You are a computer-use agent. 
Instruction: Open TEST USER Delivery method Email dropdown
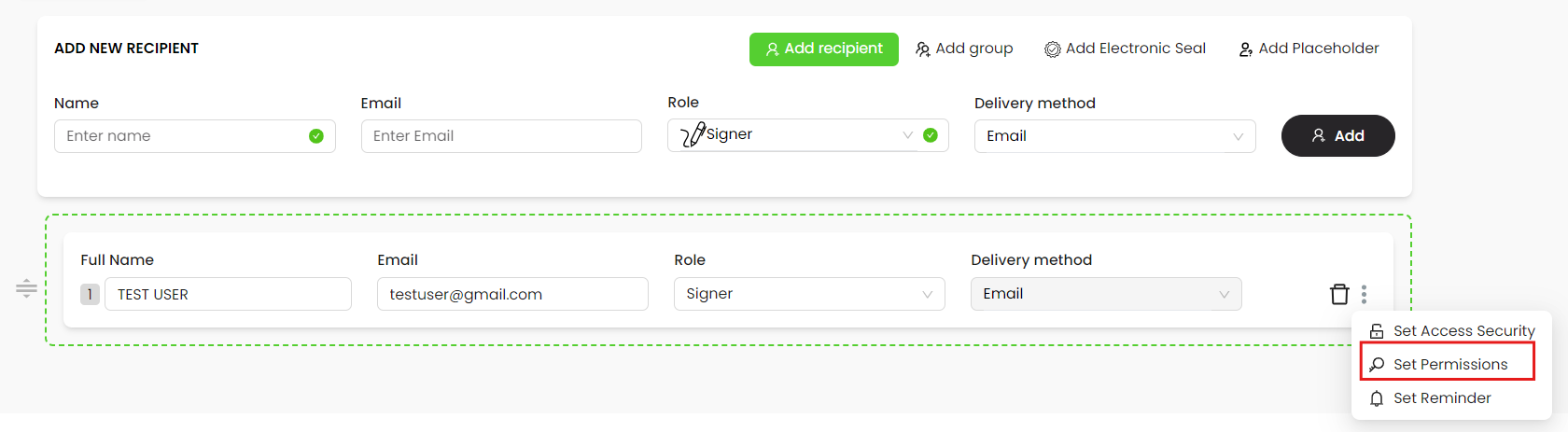point(1105,294)
